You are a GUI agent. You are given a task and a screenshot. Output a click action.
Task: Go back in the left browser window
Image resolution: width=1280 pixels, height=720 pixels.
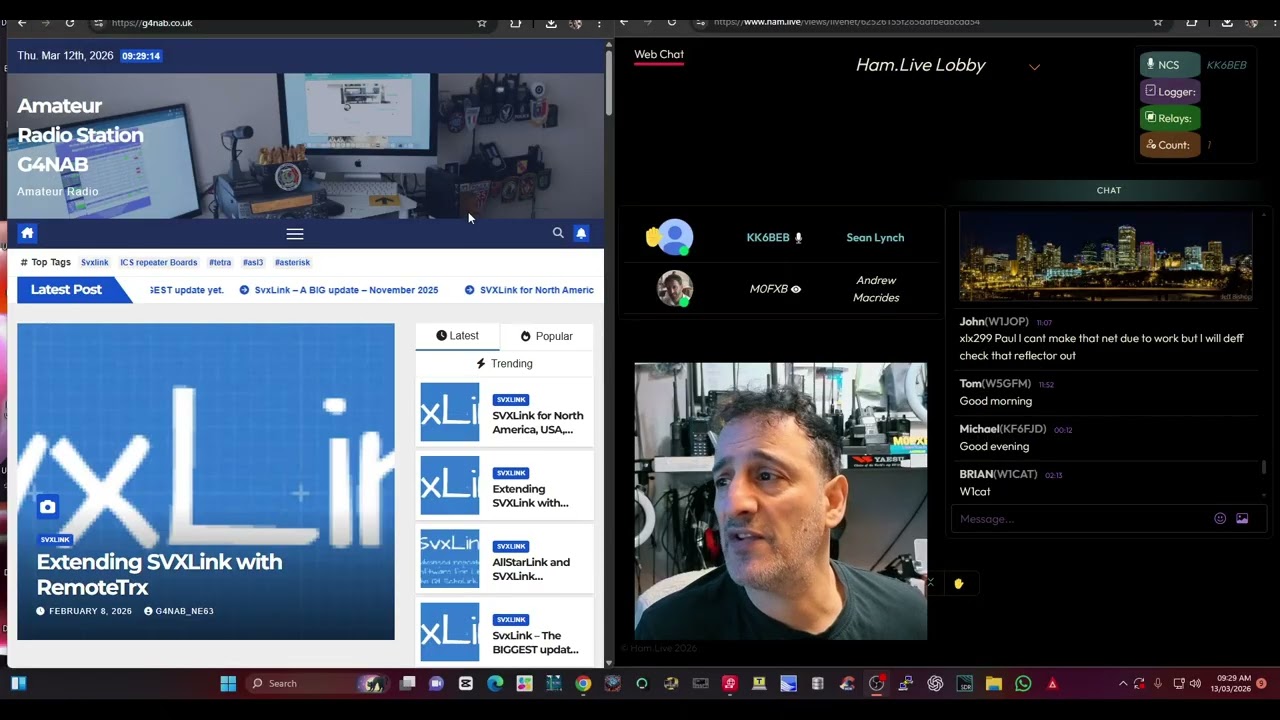[x=22, y=23]
